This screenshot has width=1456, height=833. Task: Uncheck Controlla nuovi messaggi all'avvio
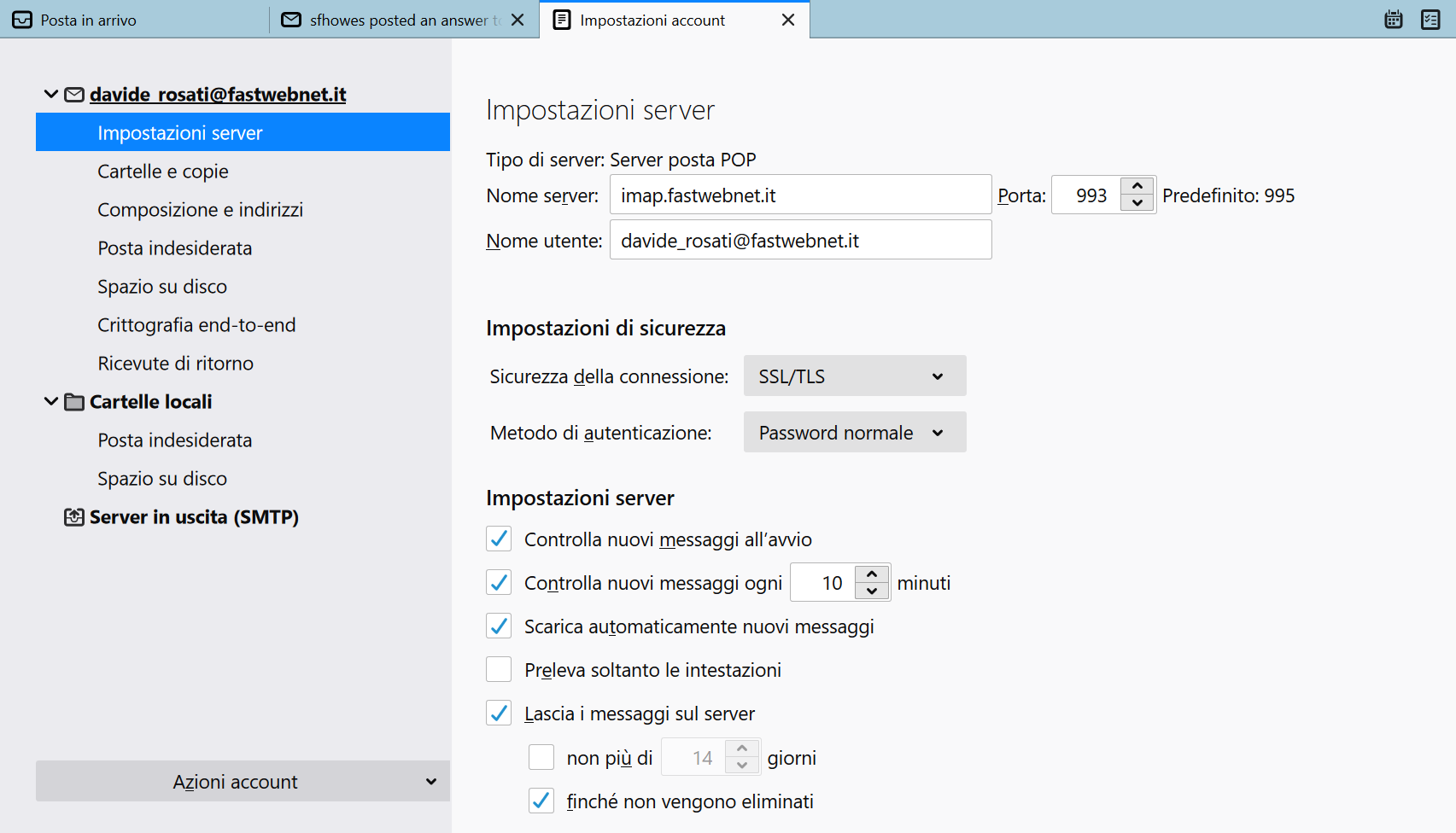[499, 539]
